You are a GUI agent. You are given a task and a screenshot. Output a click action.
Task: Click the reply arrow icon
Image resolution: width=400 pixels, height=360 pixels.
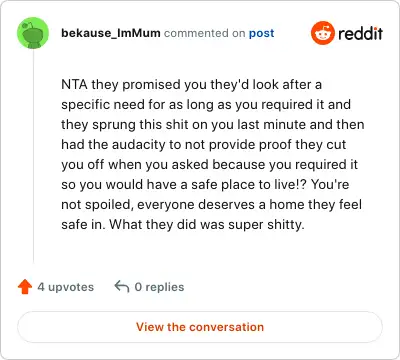[122, 286]
